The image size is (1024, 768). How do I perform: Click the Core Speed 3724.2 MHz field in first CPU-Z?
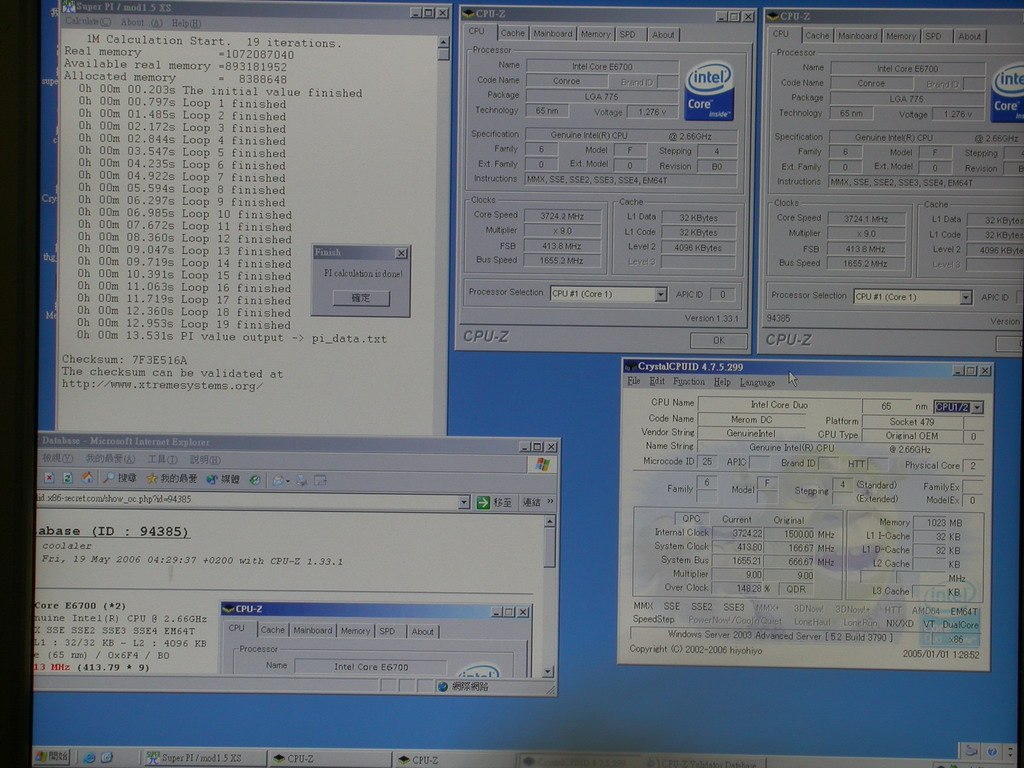click(x=562, y=216)
